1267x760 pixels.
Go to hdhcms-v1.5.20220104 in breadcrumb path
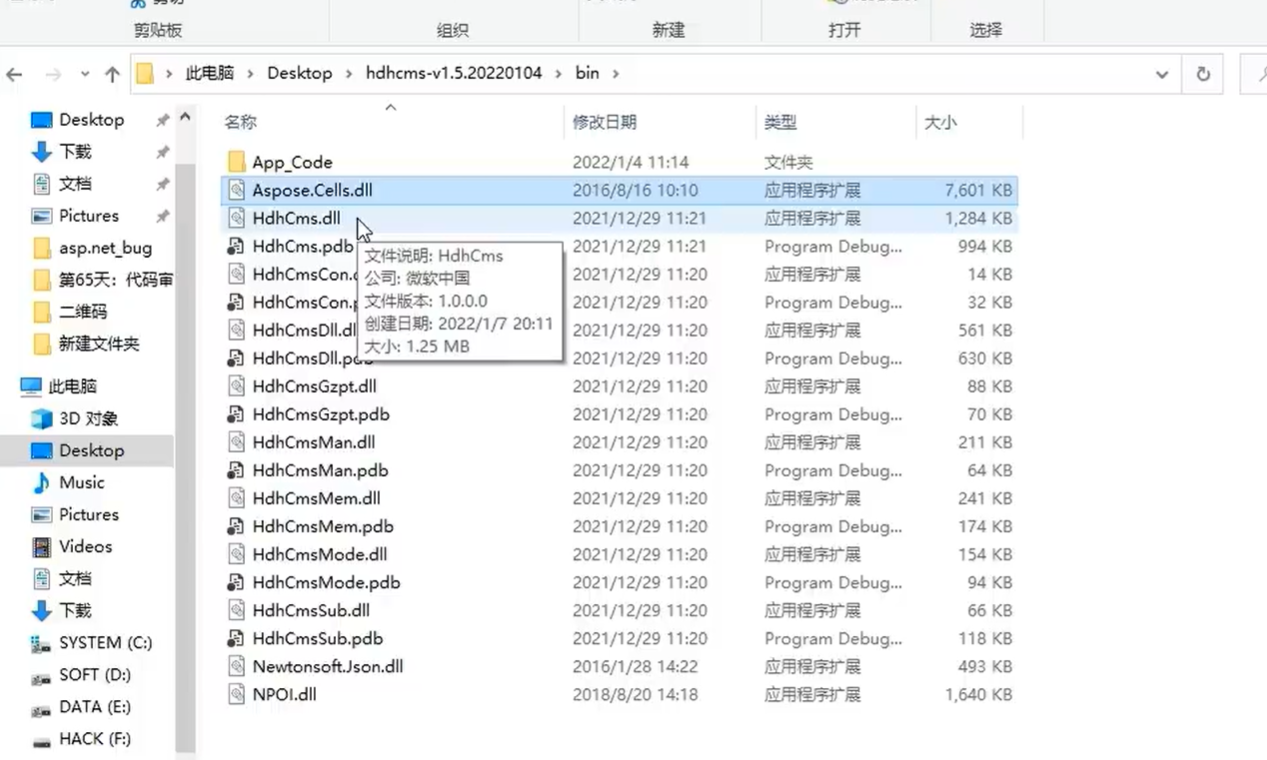[x=454, y=73]
